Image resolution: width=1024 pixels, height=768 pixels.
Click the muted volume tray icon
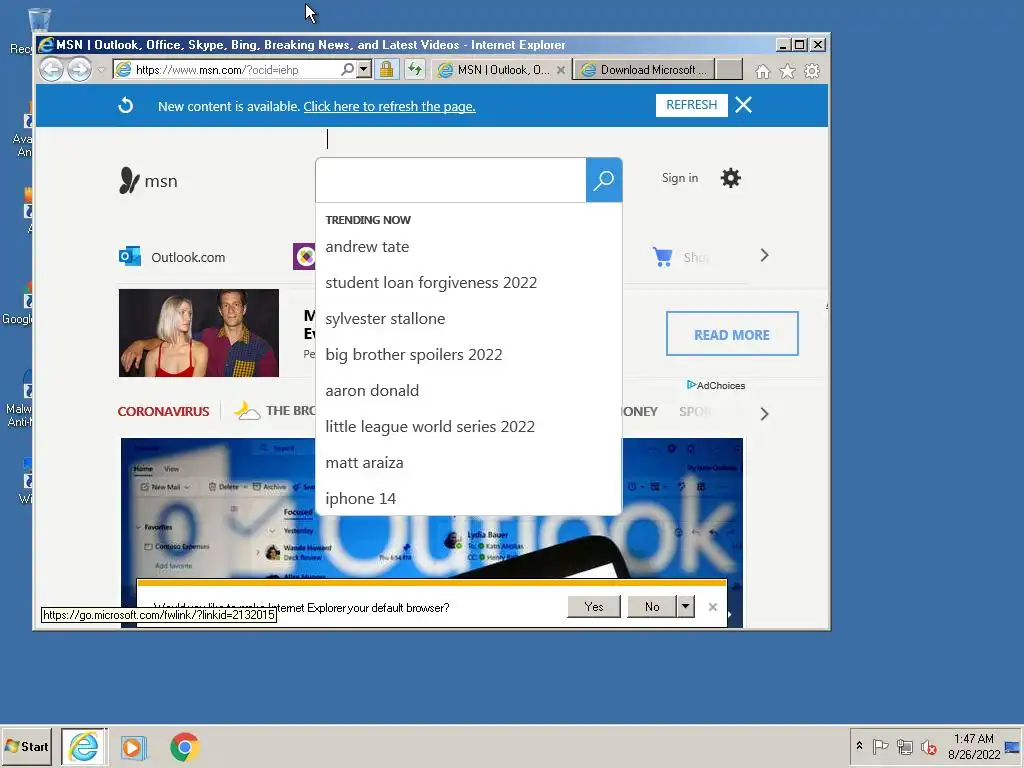(x=928, y=746)
